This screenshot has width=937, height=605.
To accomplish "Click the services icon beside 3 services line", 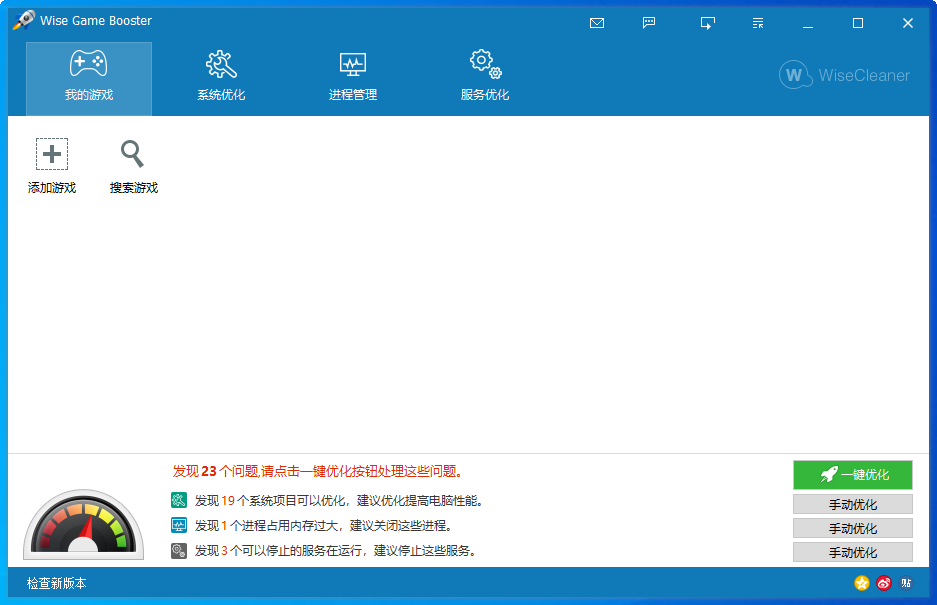I will click(180, 549).
